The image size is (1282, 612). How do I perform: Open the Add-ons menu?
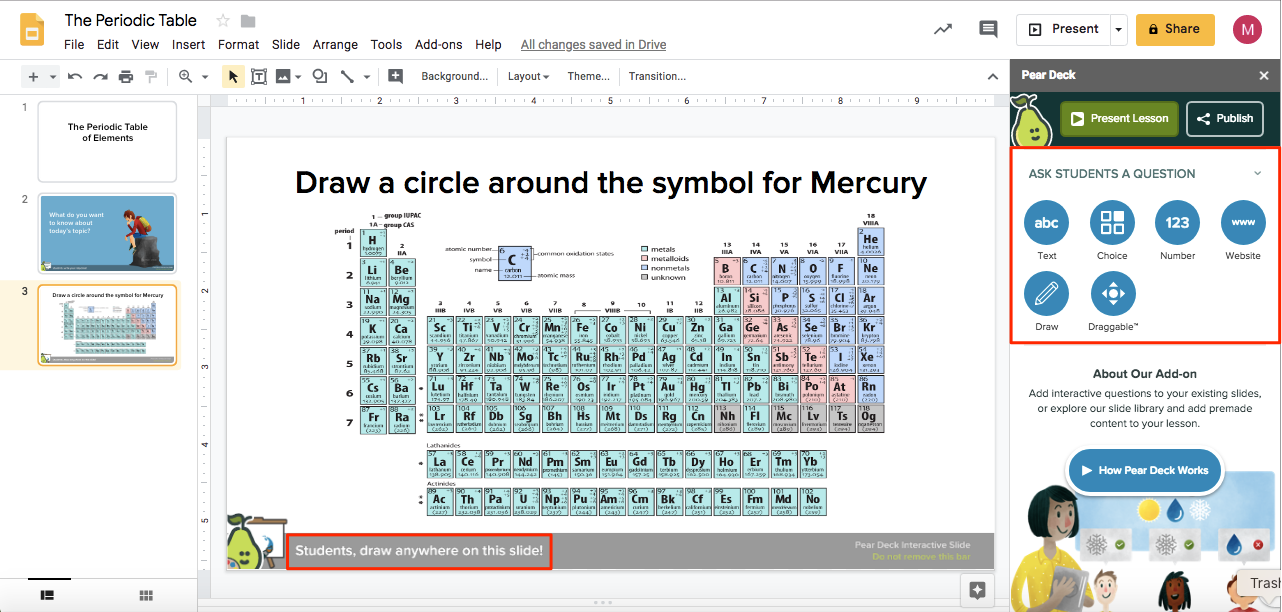(439, 45)
